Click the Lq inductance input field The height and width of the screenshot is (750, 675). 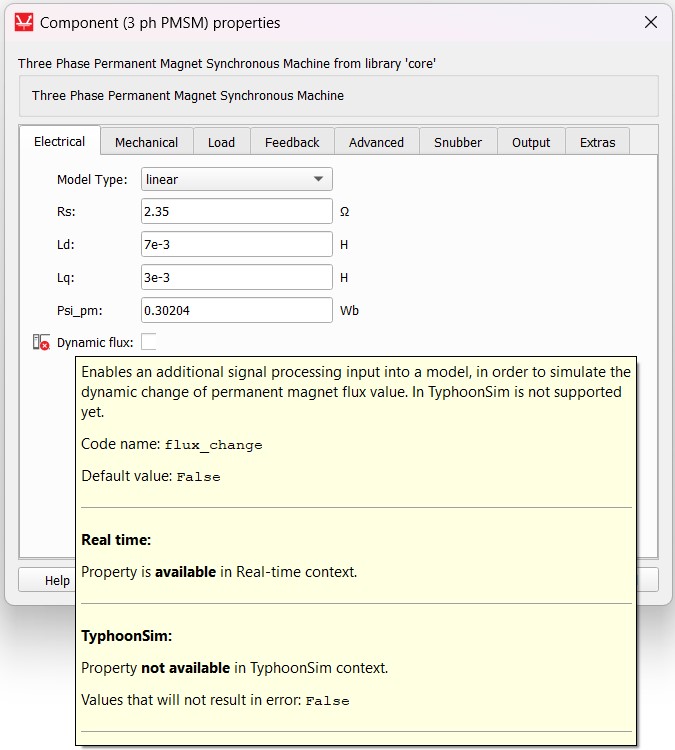click(236, 277)
